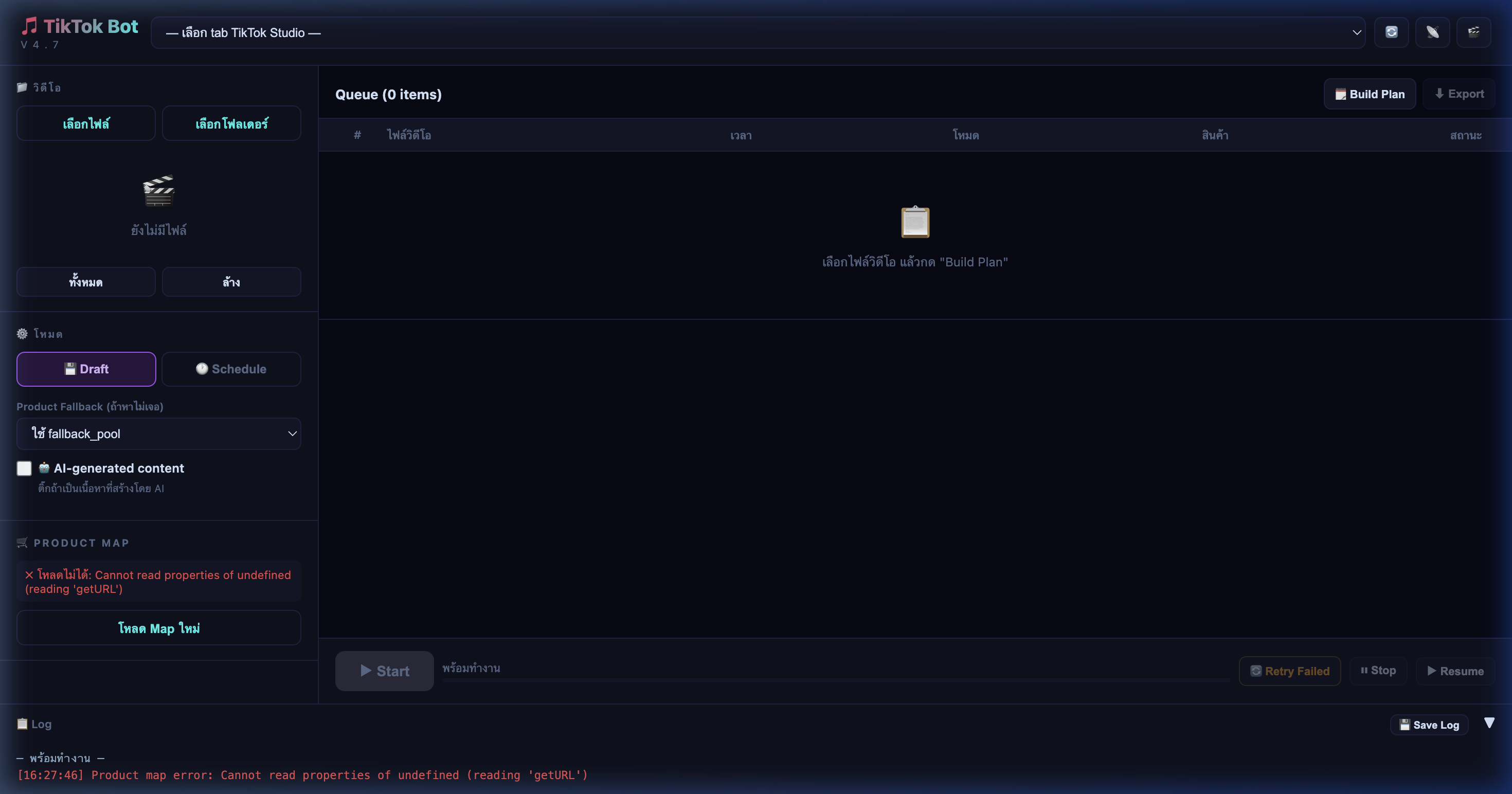Viewport: 1512px width, 794px height.
Task: Stop the running queue
Action: tap(1378, 670)
